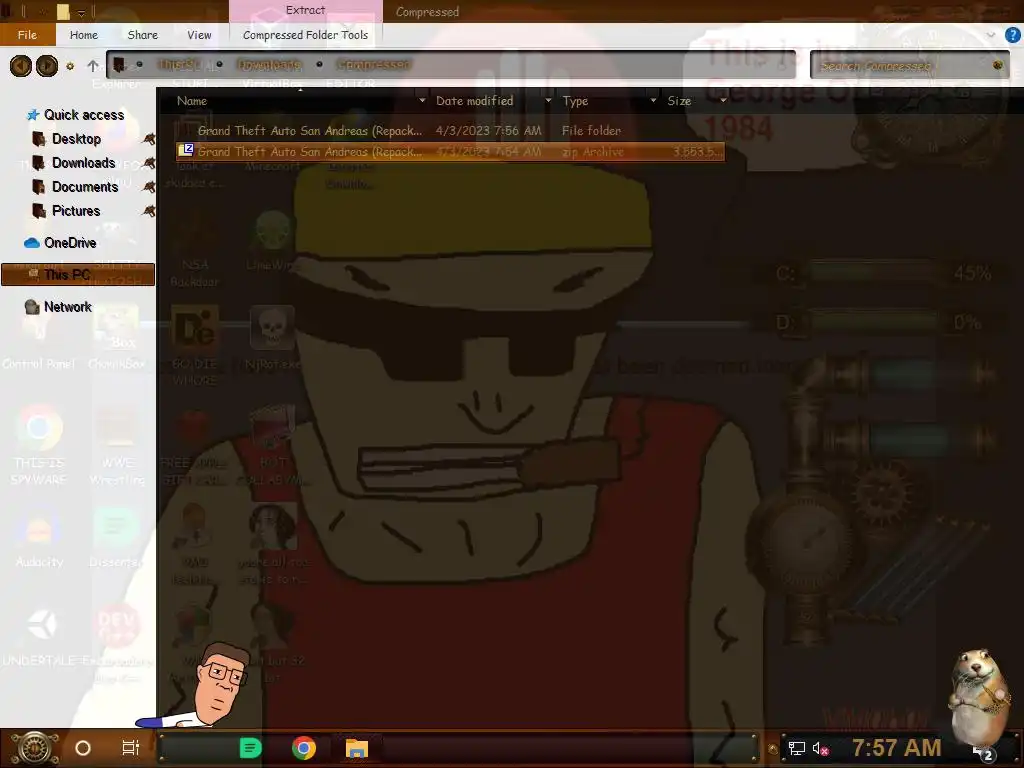Switch to the View ribbon tab
This screenshot has width=1024, height=768.
click(x=199, y=35)
